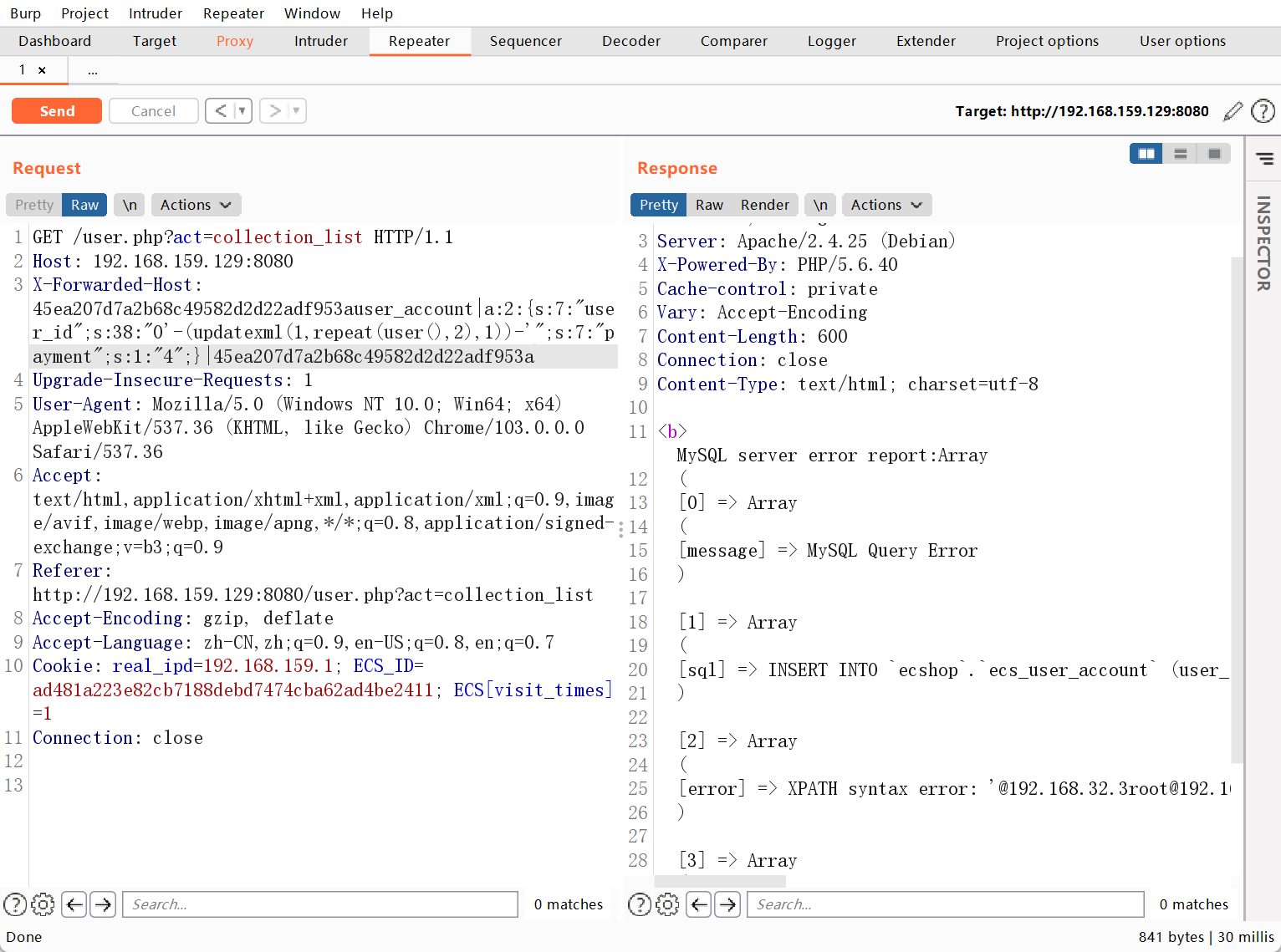Switch response view to Render

pyautogui.click(x=764, y=205)
